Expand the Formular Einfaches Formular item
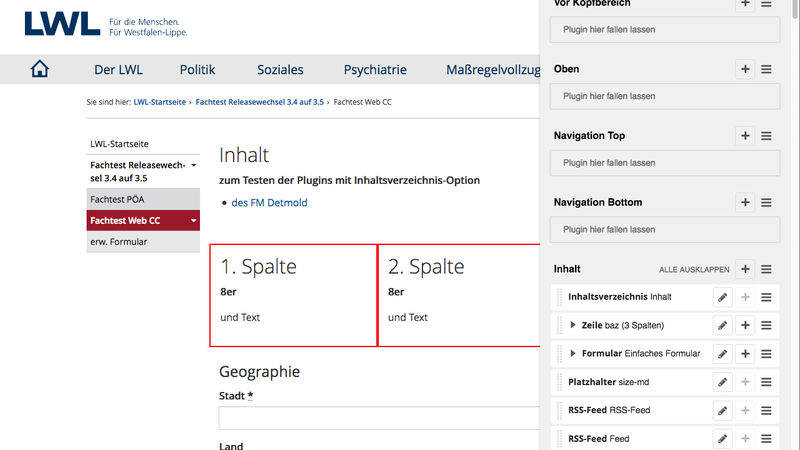Viewport: 800px width, 450px height. 572,354
